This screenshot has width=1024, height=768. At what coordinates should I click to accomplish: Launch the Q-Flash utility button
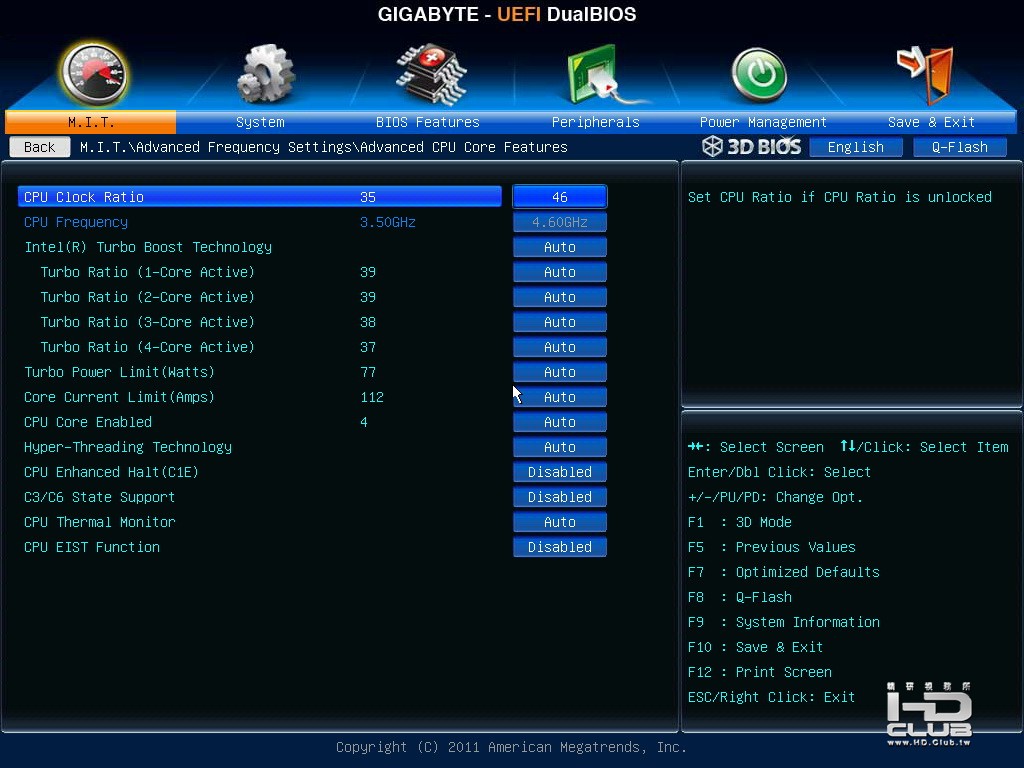pyautogui.click(x=959, y=147)
